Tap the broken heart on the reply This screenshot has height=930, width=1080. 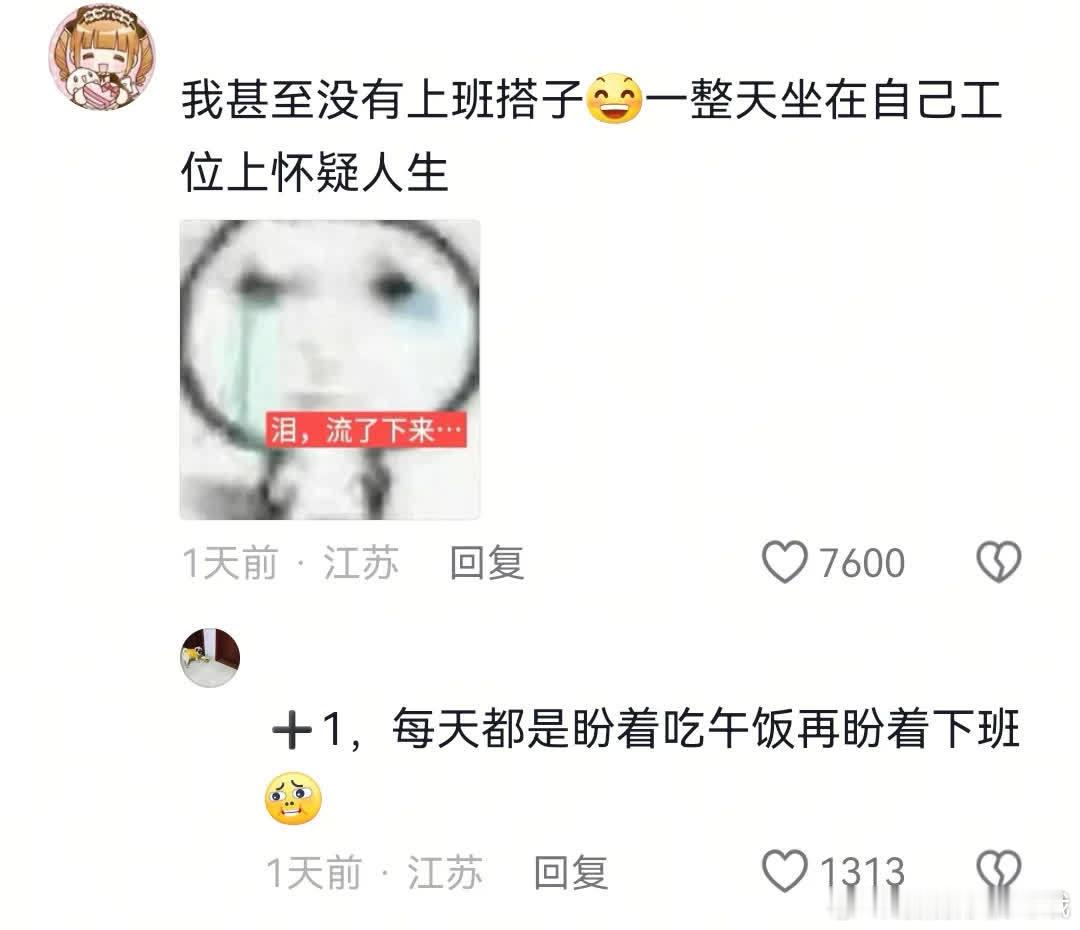(x=999, y=870)
